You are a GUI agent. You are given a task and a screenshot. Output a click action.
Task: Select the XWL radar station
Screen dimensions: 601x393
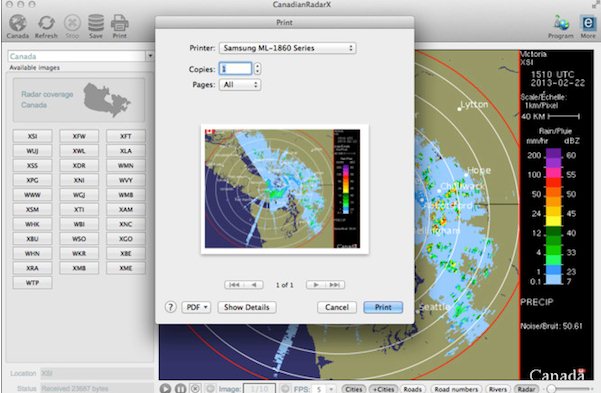[x=79, y=151]
